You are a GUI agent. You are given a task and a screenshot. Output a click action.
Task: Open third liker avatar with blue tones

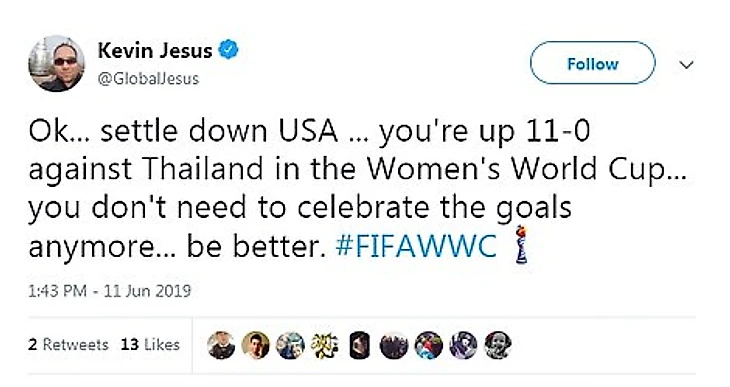point(290,345)
